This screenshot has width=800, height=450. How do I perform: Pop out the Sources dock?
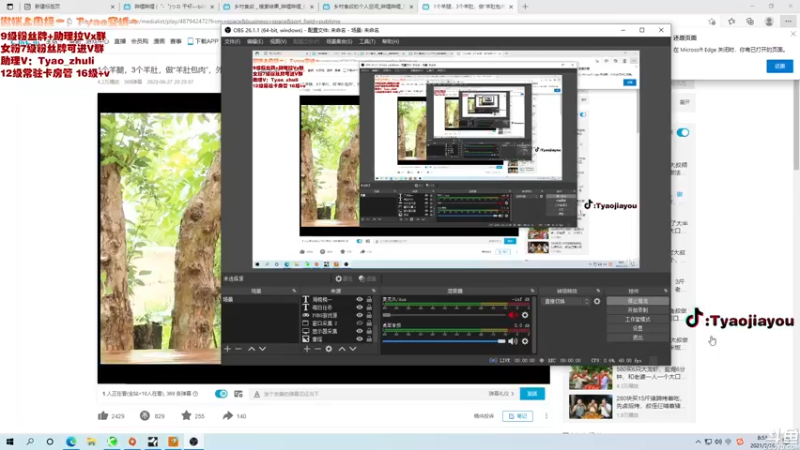click(x=373, y=291)
